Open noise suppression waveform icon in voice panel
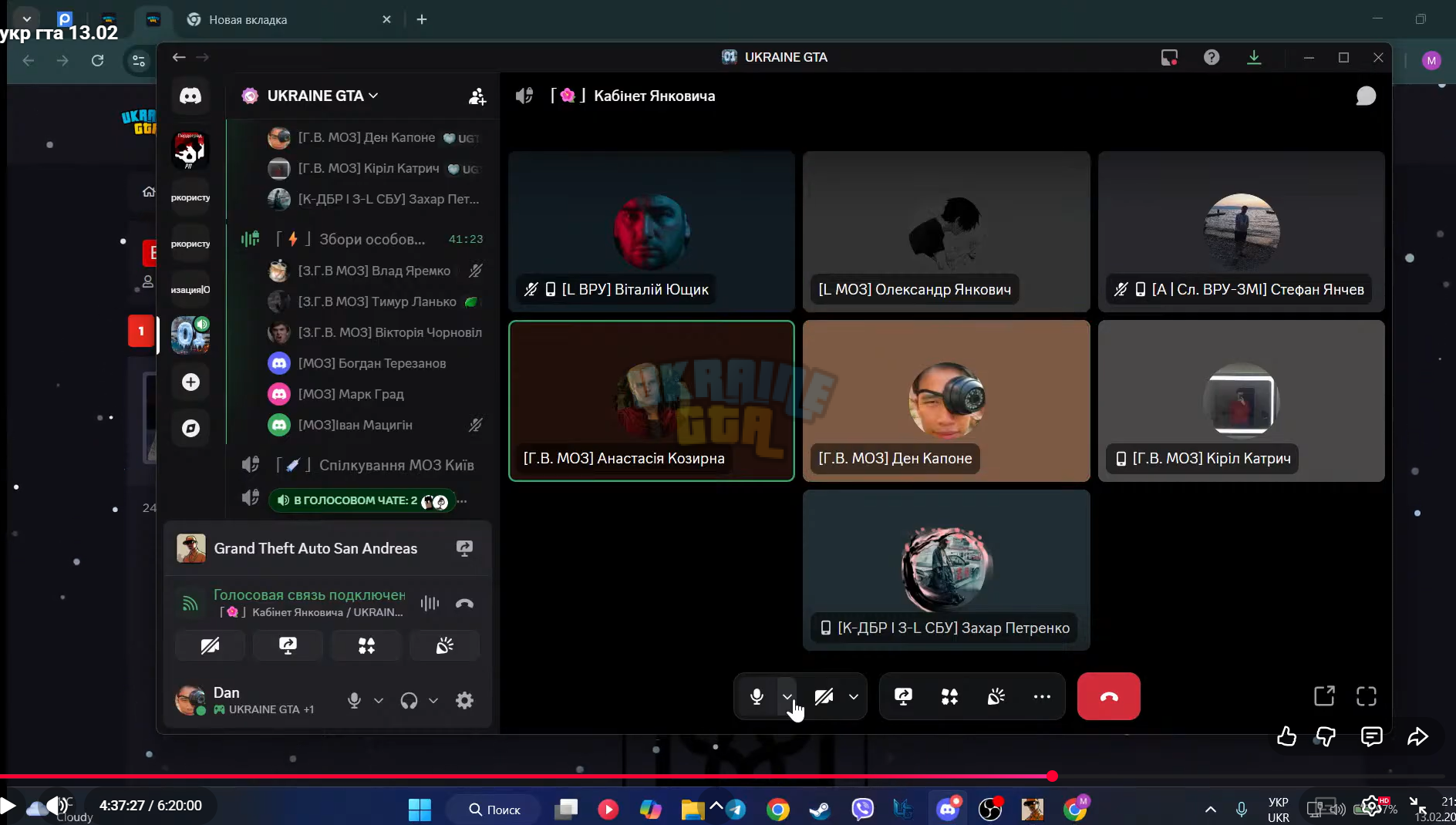 click(x=430, y=604)
